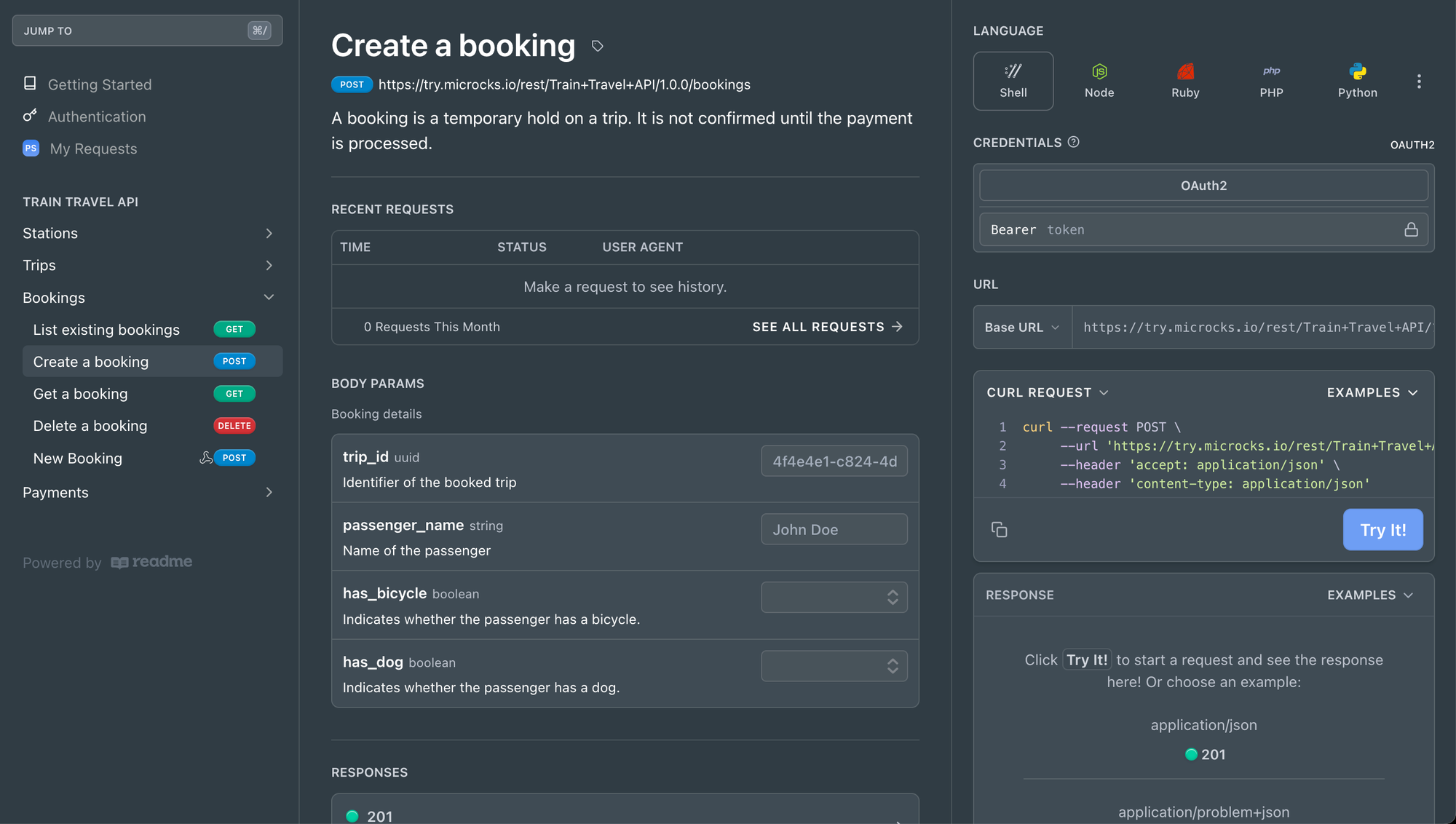Viewport: 1456px width, 824px height.
Task: Open cURL Request Examples dropdown
Action: point(1372,392)
